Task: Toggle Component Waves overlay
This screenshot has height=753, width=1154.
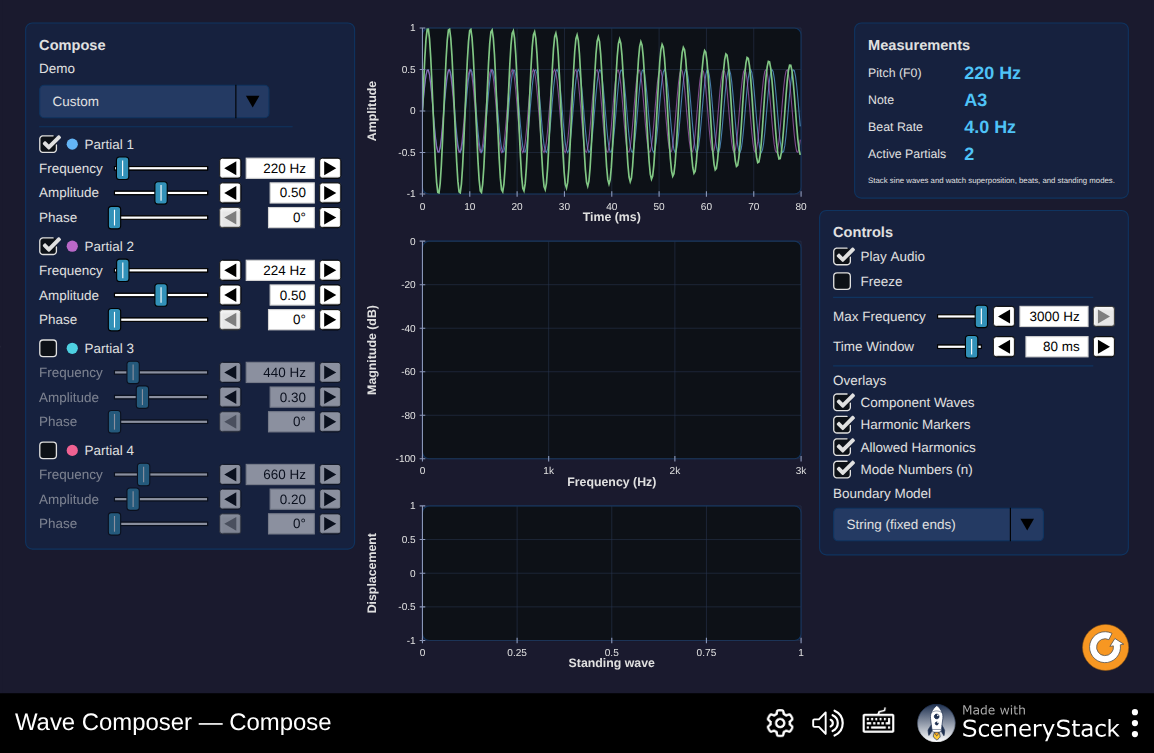Action: point(843,402)
